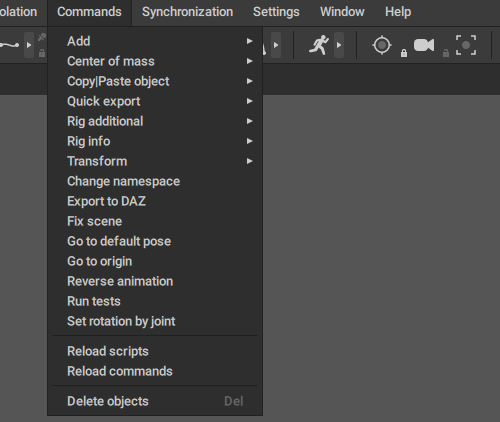Click the frame focus brackets icon
This screenshot has height=422, width=500.
[x=466, y=45]
